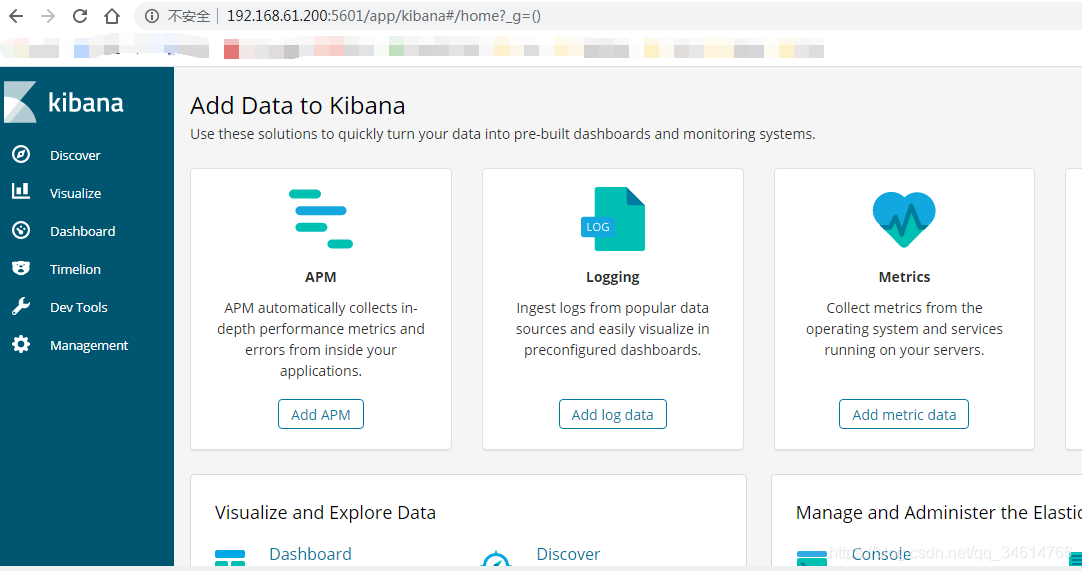Click the kibana wordmark text
The image size is (1082, 571).
tap(86, 103)
